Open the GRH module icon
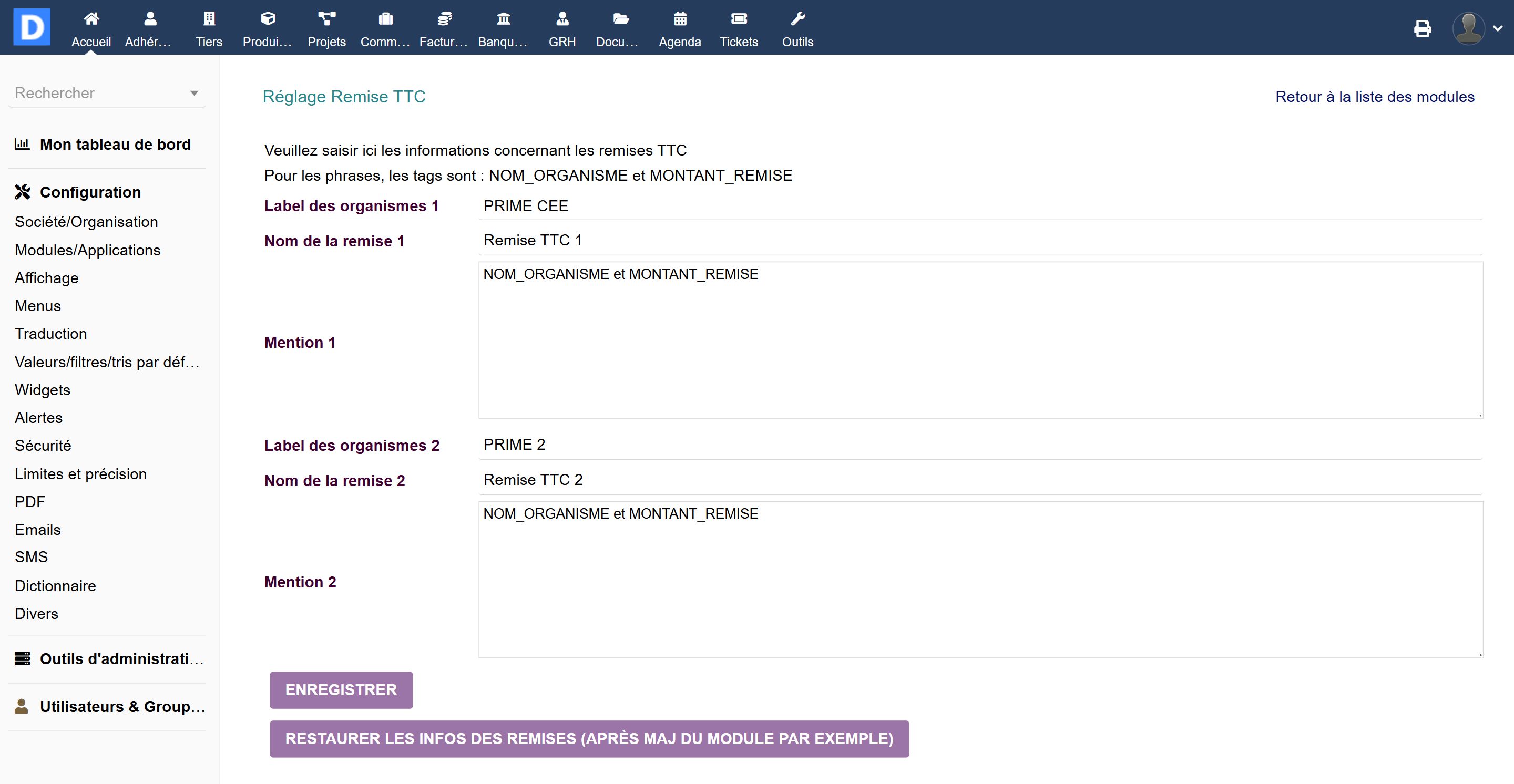The width and height of the screenshot is (1514, 784). (562, 19)
